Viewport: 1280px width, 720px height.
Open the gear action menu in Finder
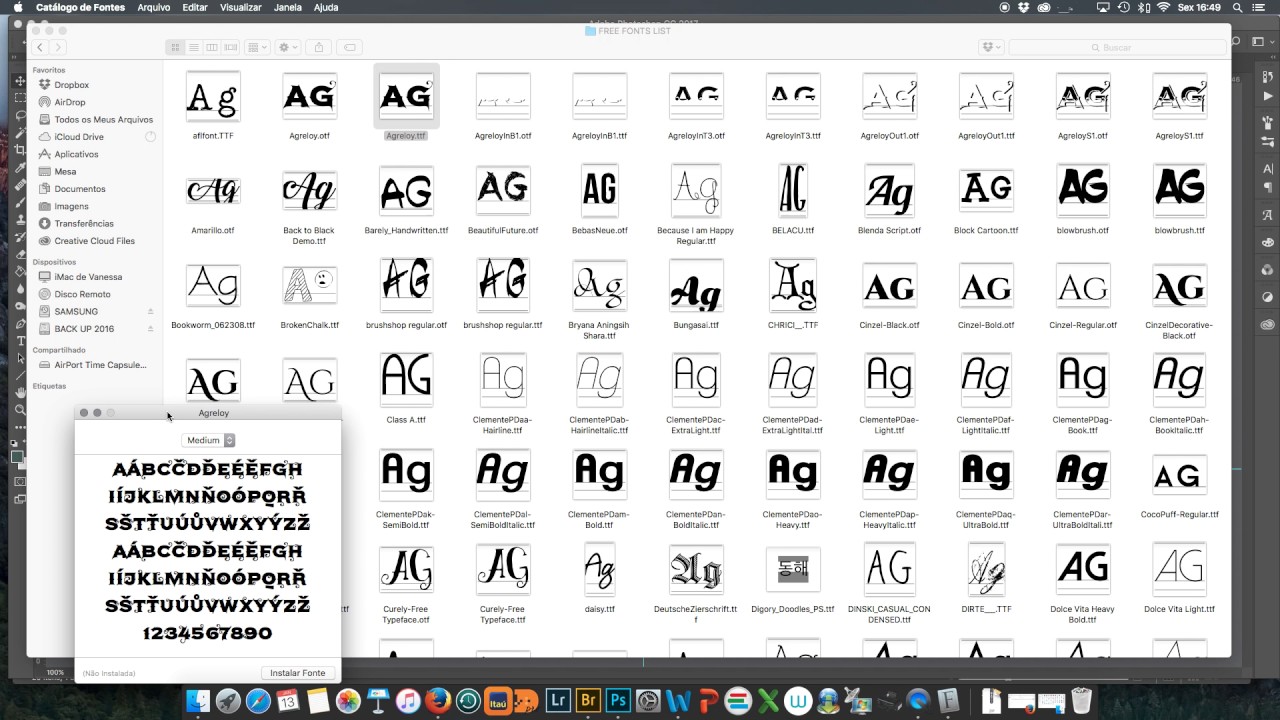tap(288, 47)
